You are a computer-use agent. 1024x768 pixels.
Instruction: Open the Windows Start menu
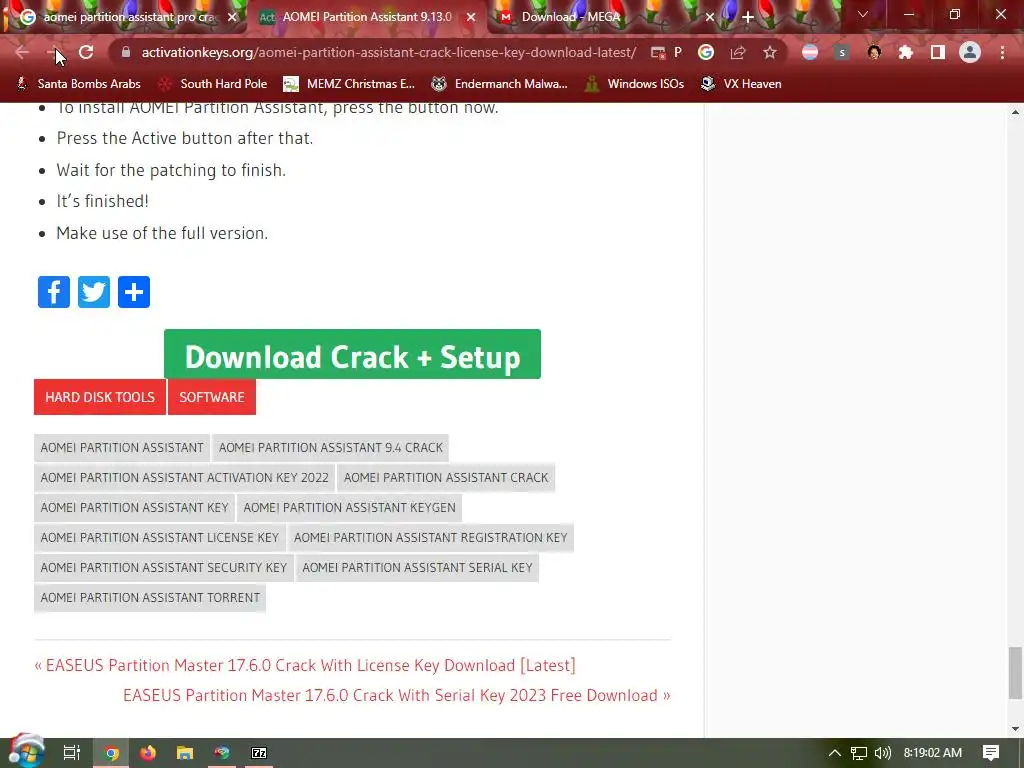[x=26, y=752]
